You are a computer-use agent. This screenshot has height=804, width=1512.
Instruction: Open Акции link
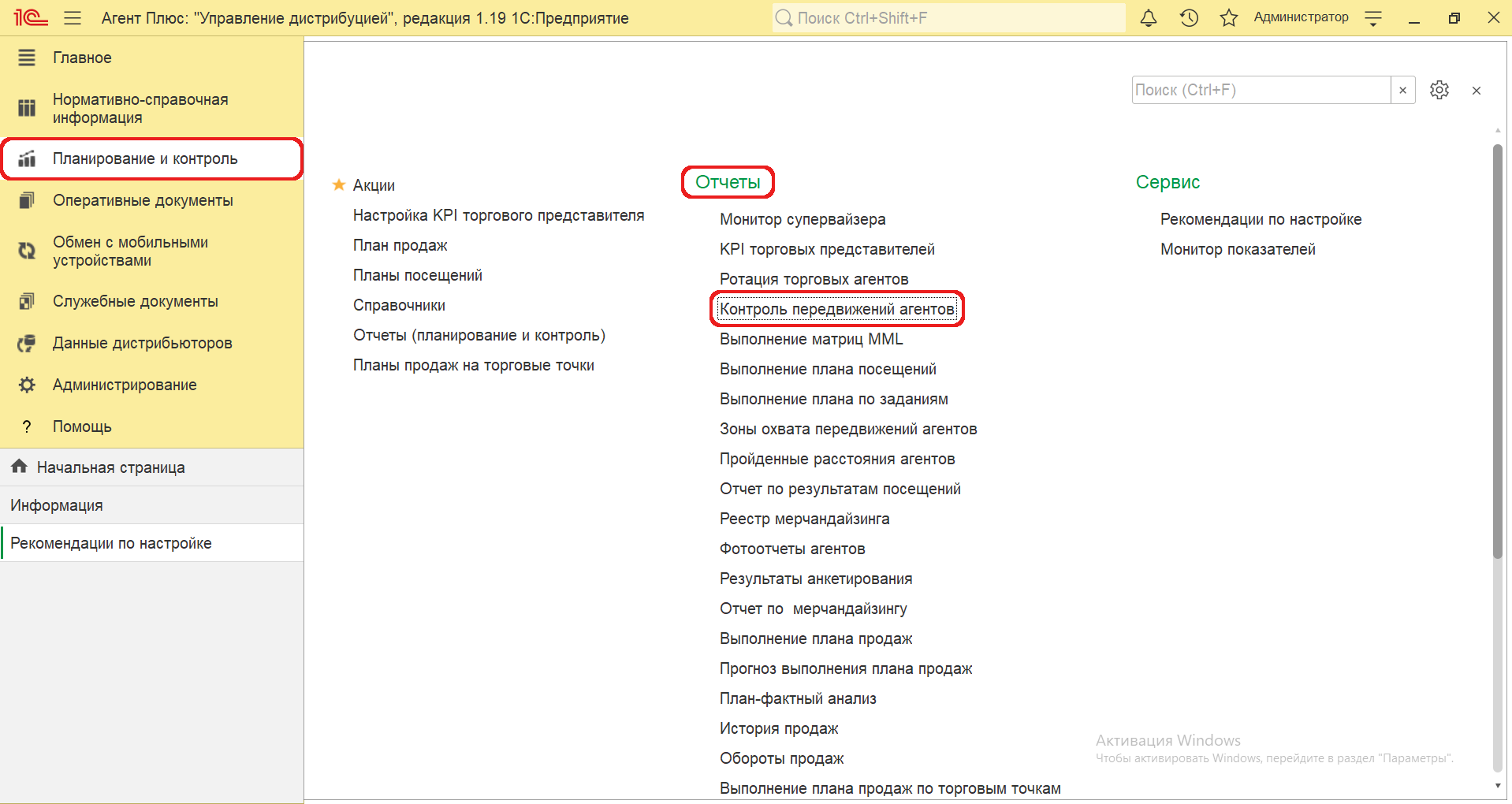(374, 185)
